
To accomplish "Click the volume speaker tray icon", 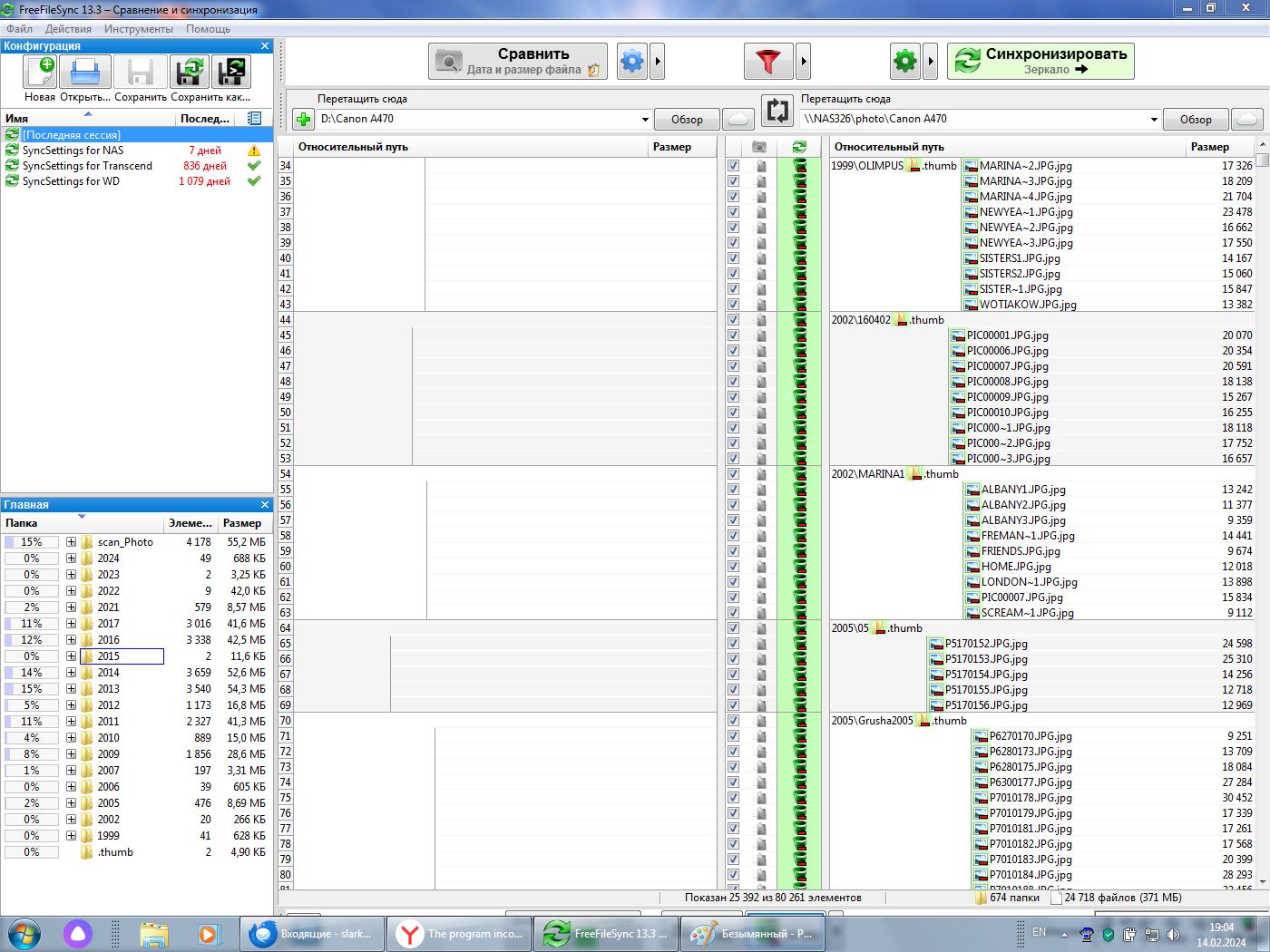I will 1173,934.
